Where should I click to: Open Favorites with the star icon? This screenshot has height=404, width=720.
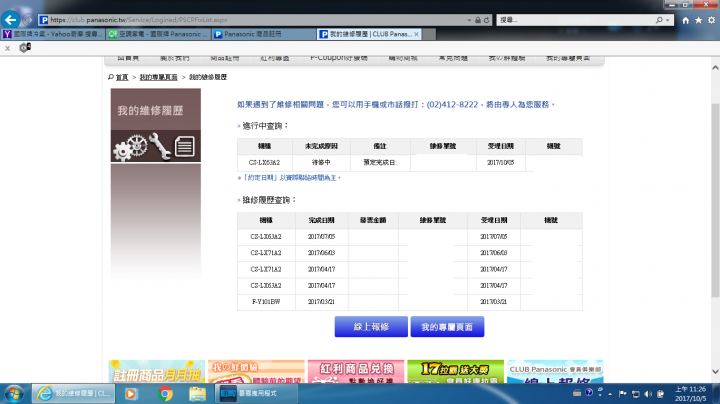[x=698, y=20]
